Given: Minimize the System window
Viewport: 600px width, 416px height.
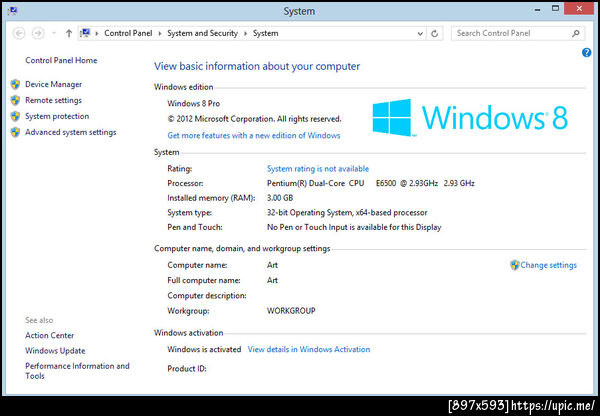Looking at the screenshot, I should pyautogui.click(x=538, y=10).
